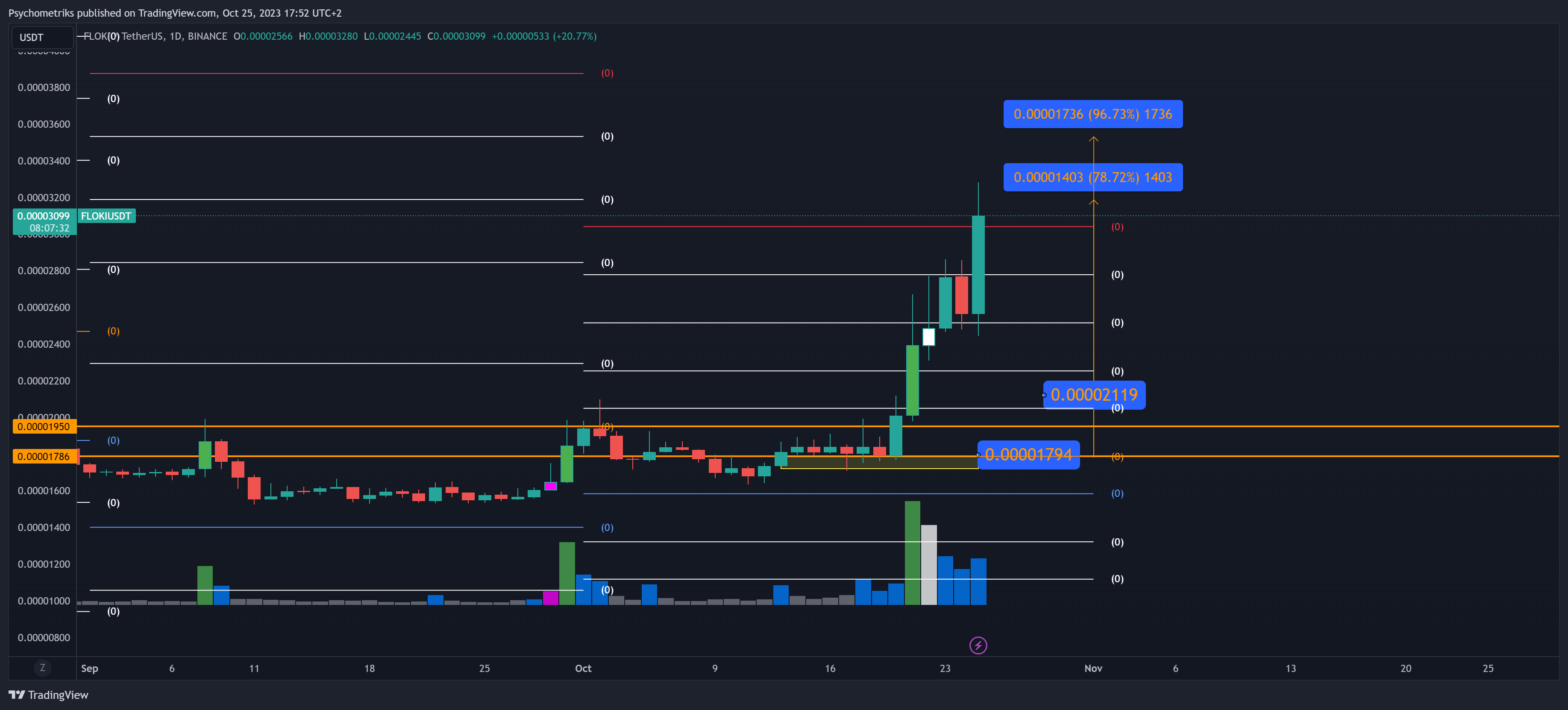
Task: Click the 18 date label on time axis
Action: pyautogui.click(x=369, y=668)
